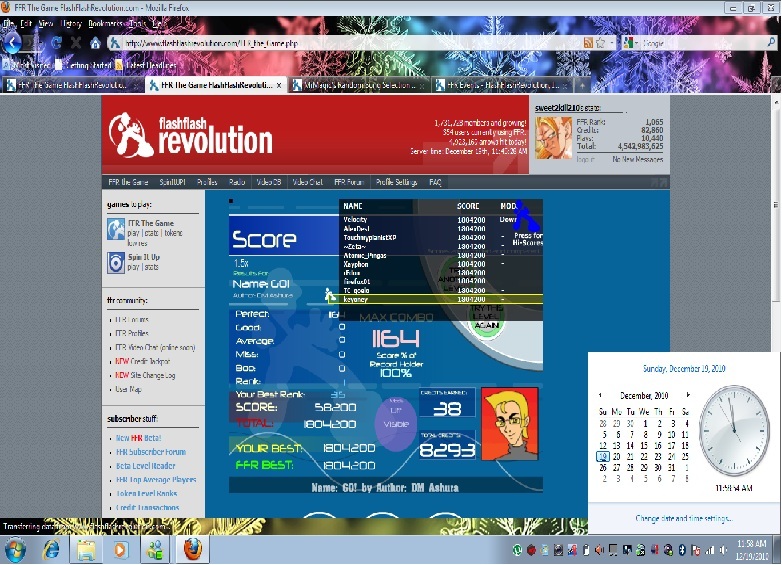Go to the home page icon
The height and width of the screenshot is (565, 782).
[x=95, y=43]
